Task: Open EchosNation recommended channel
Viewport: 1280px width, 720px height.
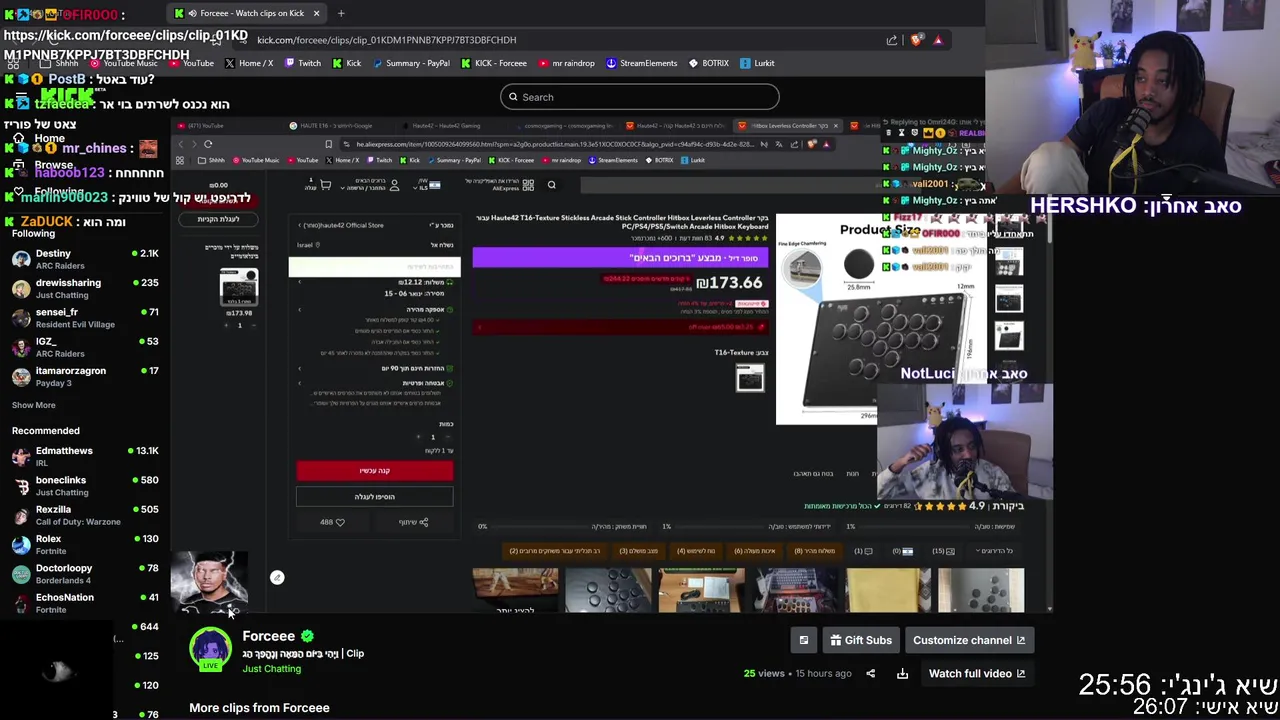Action: point(85,603)
